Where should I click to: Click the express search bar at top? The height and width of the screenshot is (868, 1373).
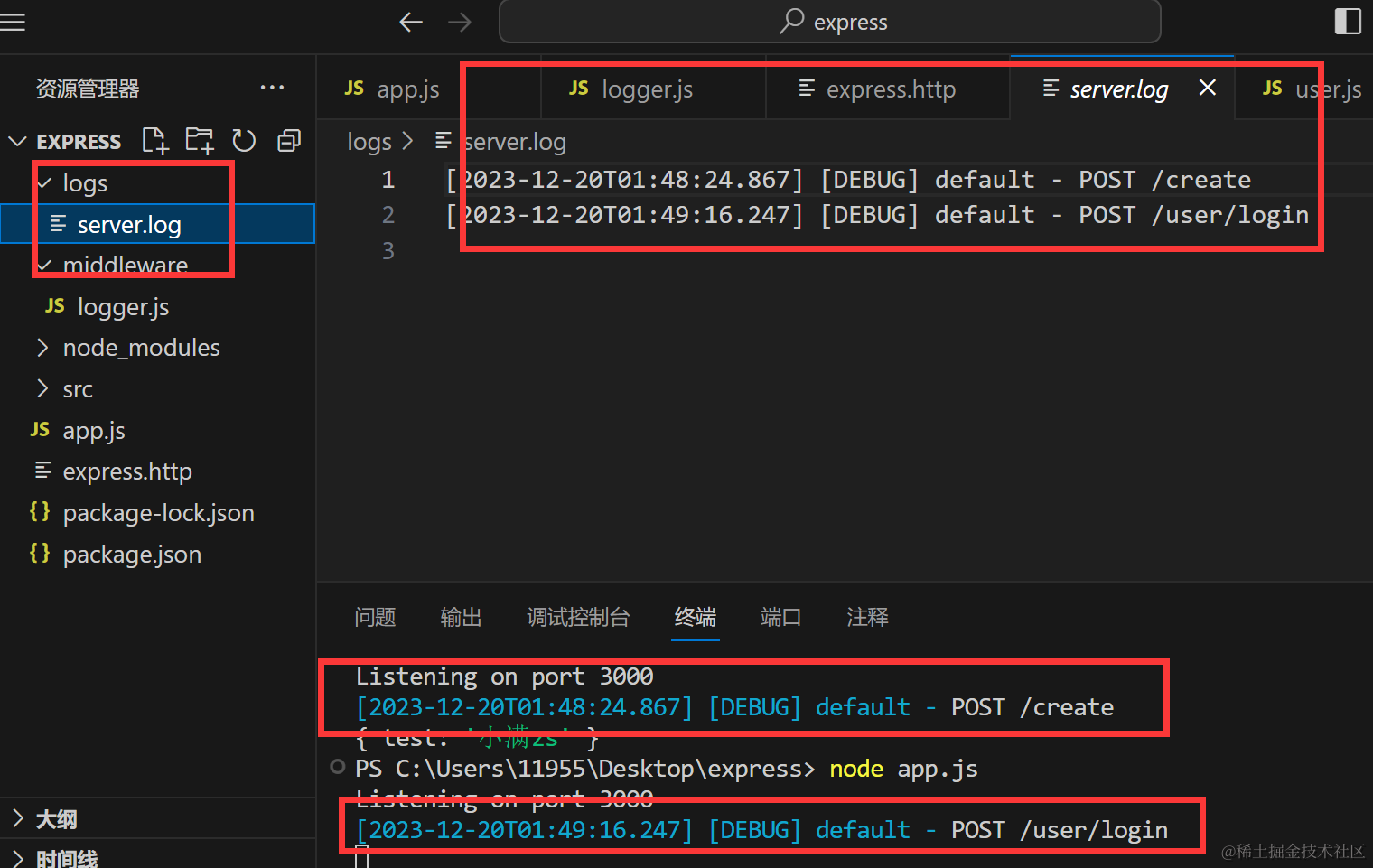click(829, 22)
